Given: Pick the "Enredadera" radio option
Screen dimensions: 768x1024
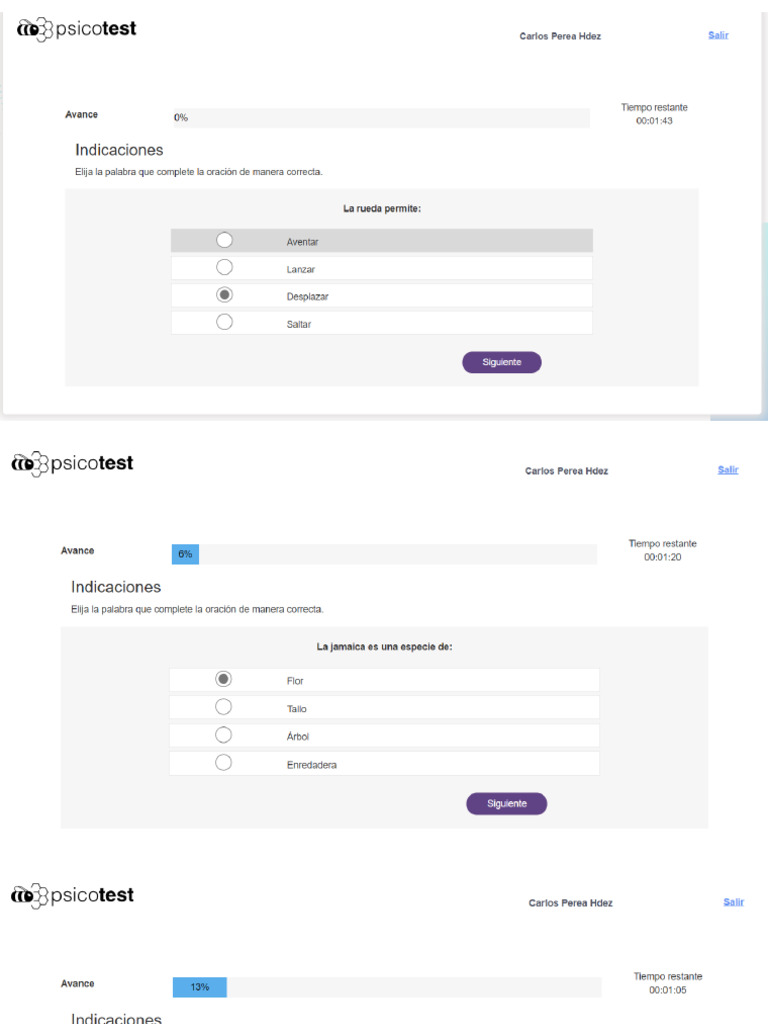Looking at the screenshot, I should [224, 763].
